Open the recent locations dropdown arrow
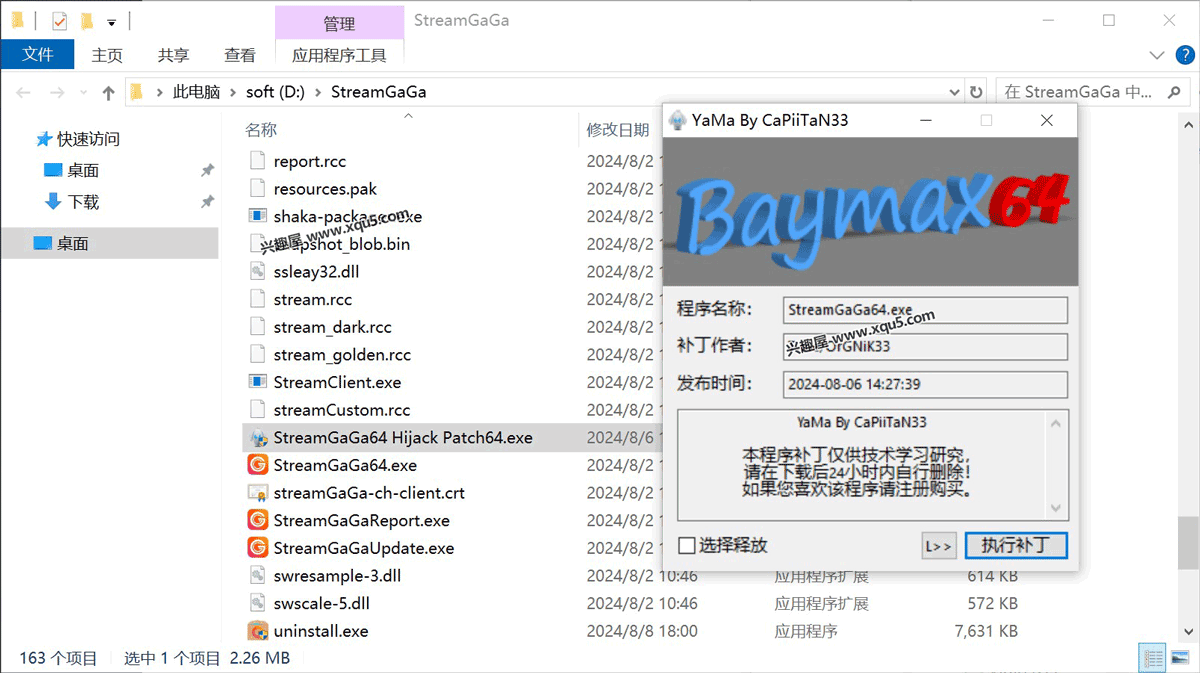1200x673 pixels. tap(84, 92)
